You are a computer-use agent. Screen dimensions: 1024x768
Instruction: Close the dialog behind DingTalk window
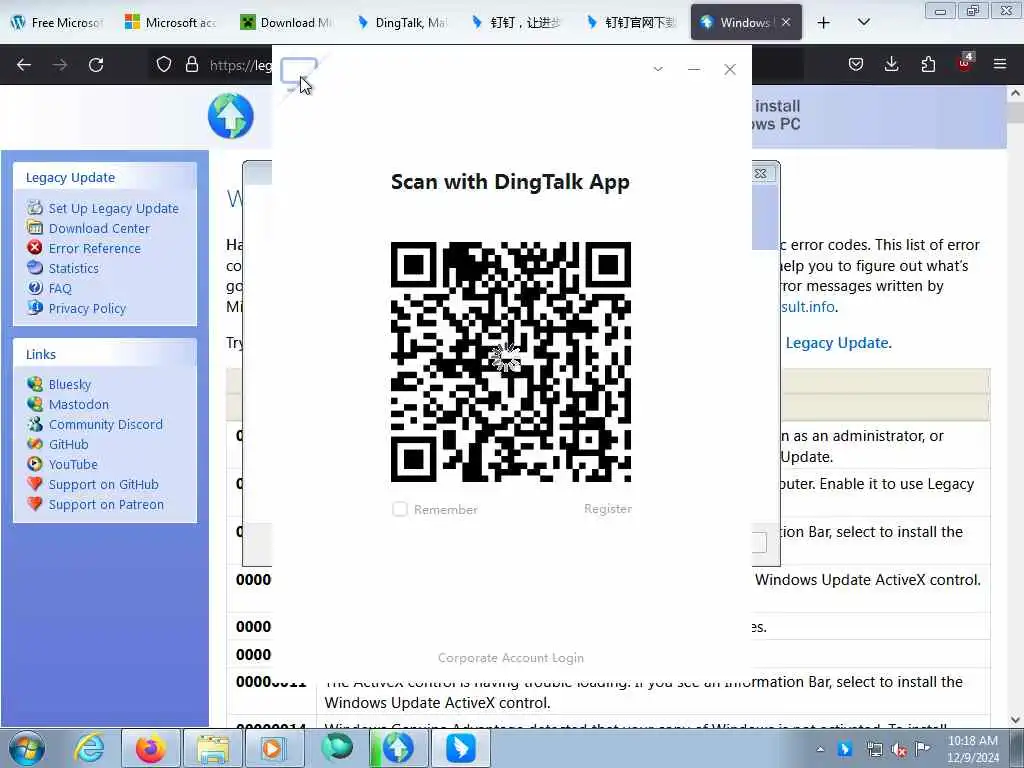[761, 174]
